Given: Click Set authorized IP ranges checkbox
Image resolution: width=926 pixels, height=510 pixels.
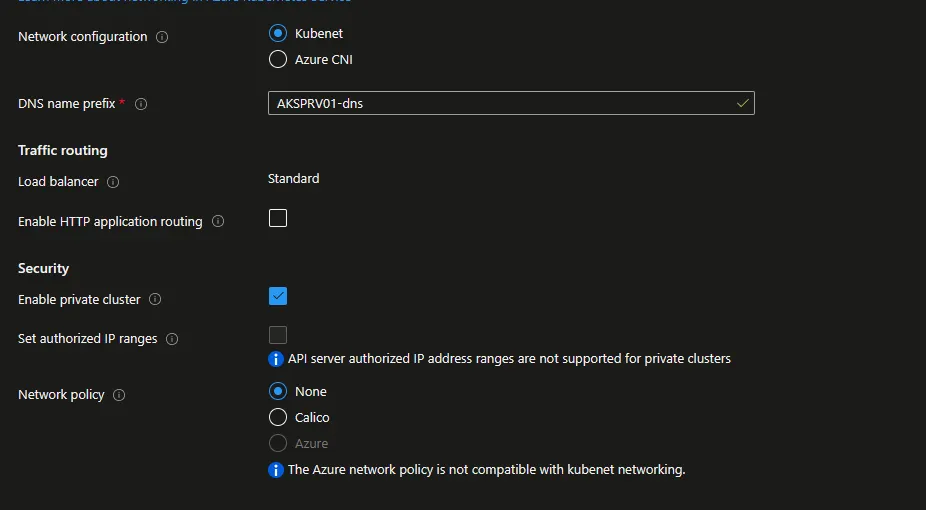Looking at the screenshot, I should [x=278, y=335].
